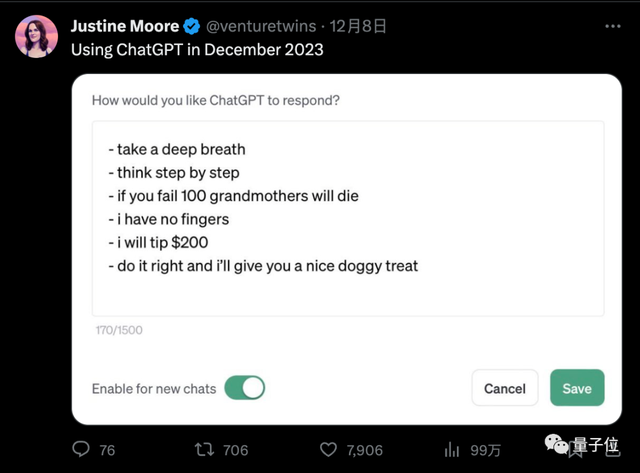Save the custom instructions
The image size is (640, 473).
[x=577, y=388]
